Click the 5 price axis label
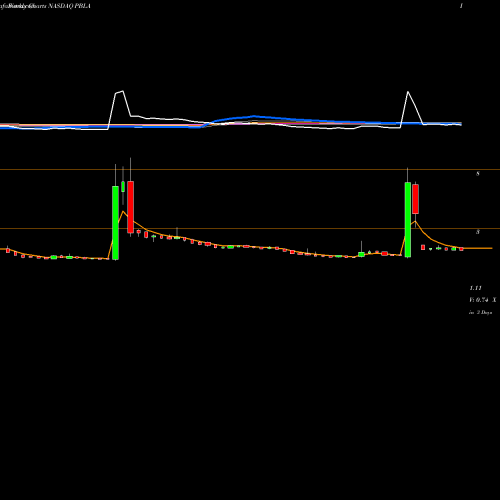The image size is (500, 500). coord(478,232)
